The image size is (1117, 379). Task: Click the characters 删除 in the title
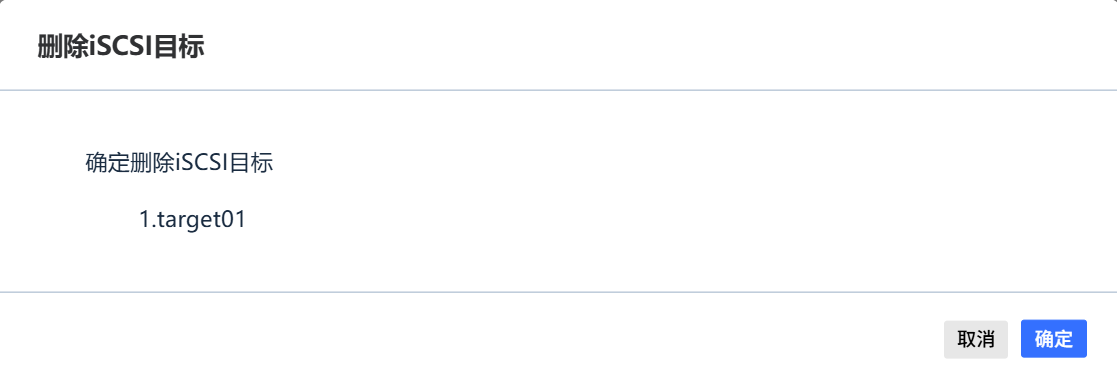coord(63,47)
